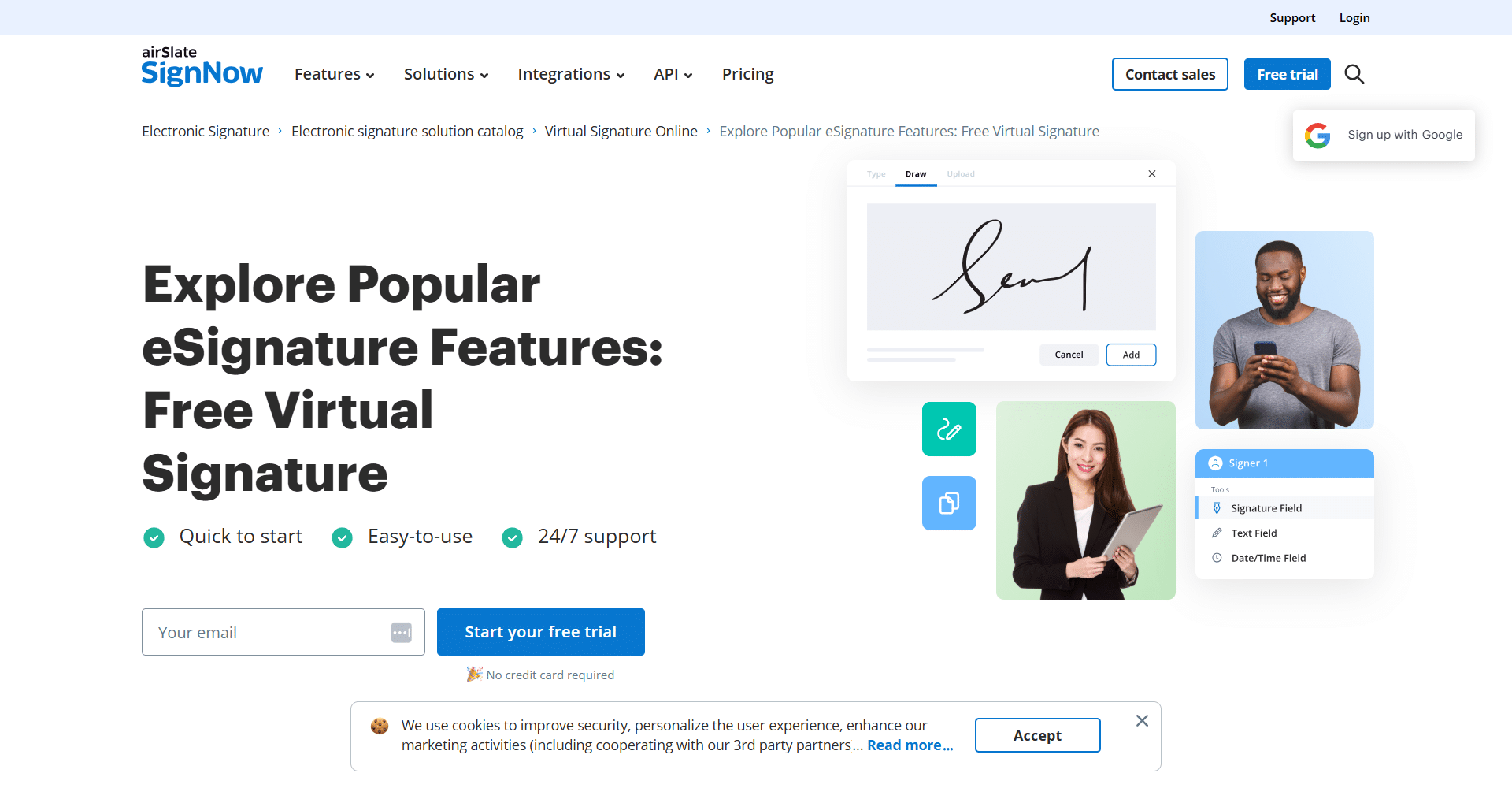Viewport: 1512px width, 788px height.
Task: Dismiss the cookie banner with X
Action: pos(1142,721)
